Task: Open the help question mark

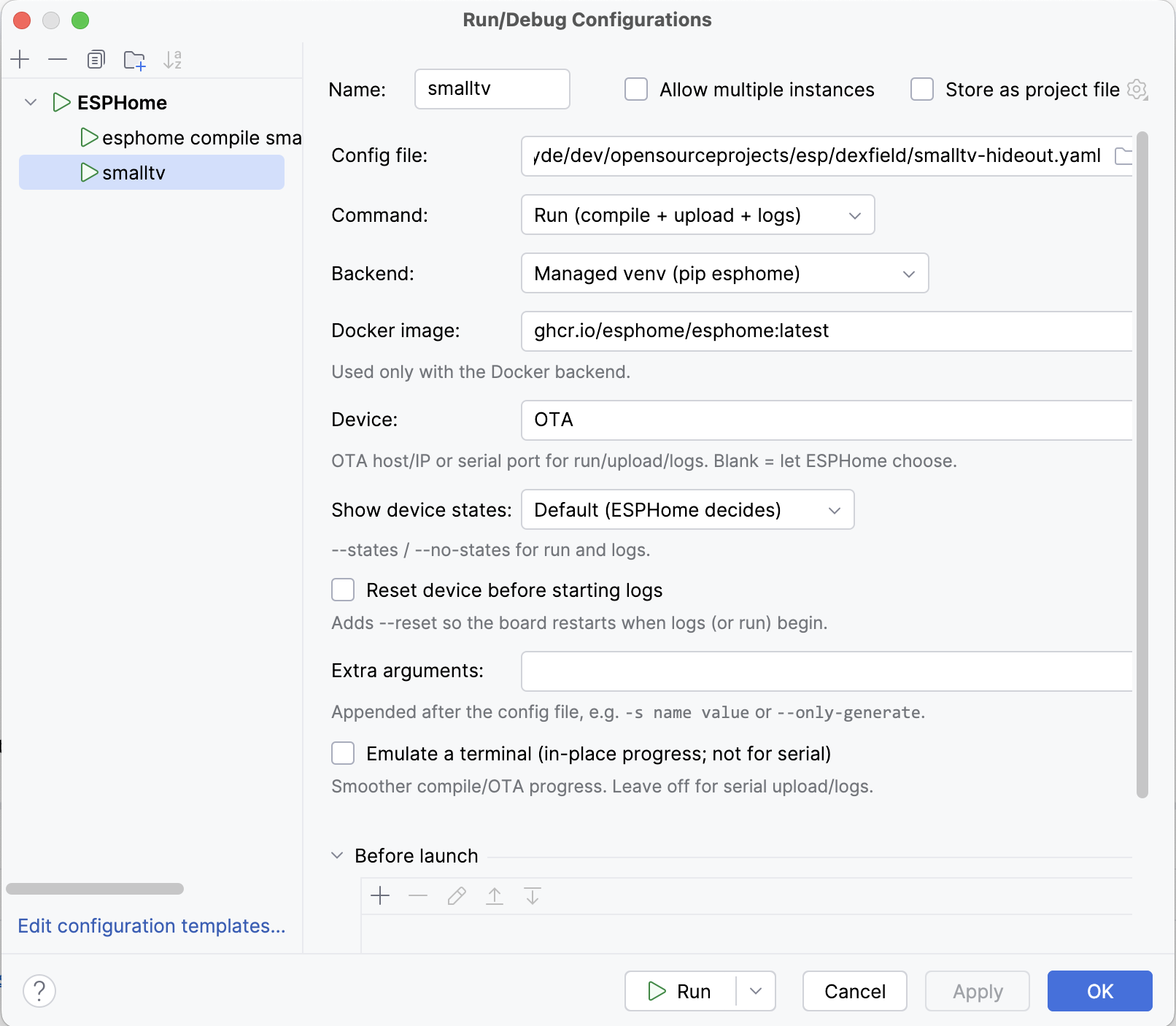Action: (39, 991)
